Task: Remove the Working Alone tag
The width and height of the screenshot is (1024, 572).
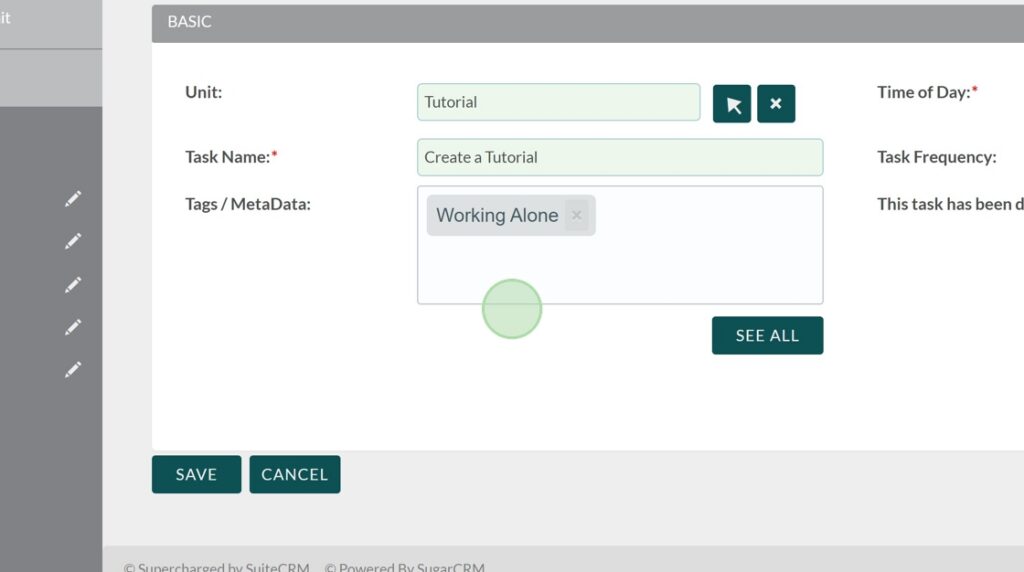Action: (576, 216)
